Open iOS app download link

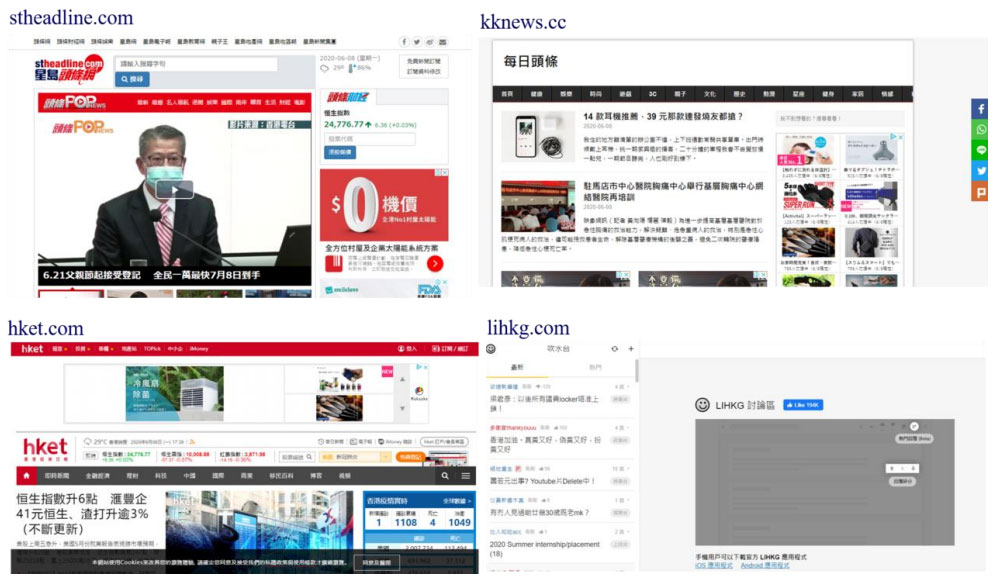[x=713, y=565]
